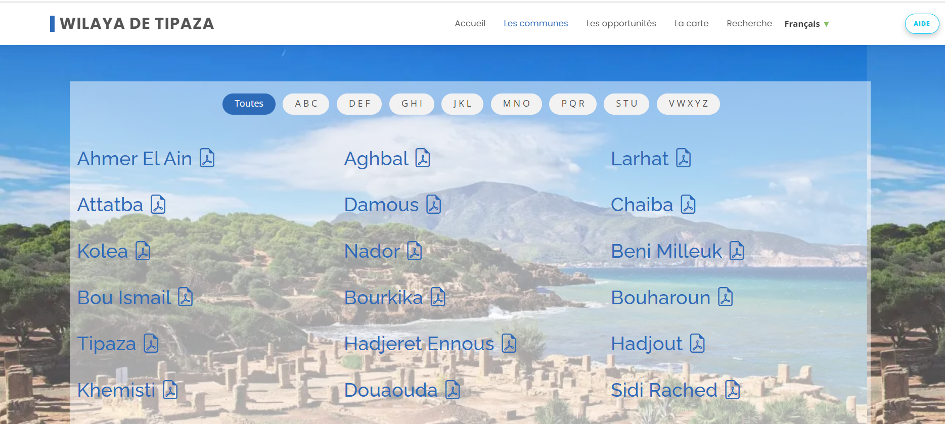This screenshot has width=945, height=424.
Task: Open the Hadjout commune link
Action: (x=646, y=344)
